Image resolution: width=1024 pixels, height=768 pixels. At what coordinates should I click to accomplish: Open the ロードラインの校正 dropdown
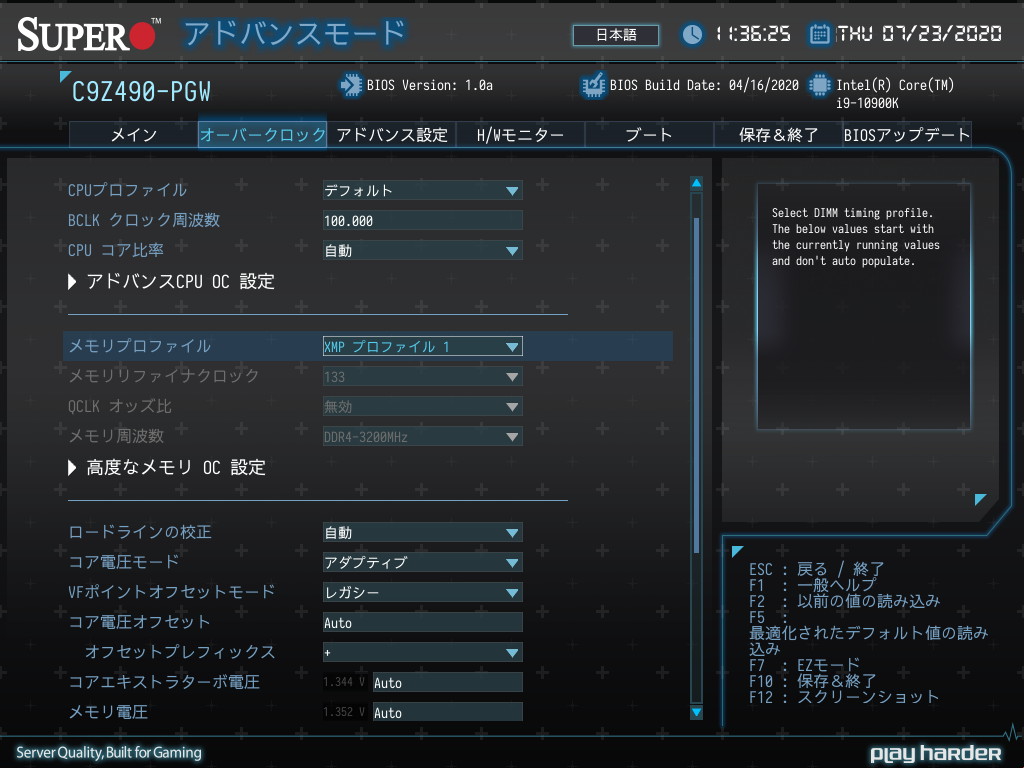click(x=423, y=533)
